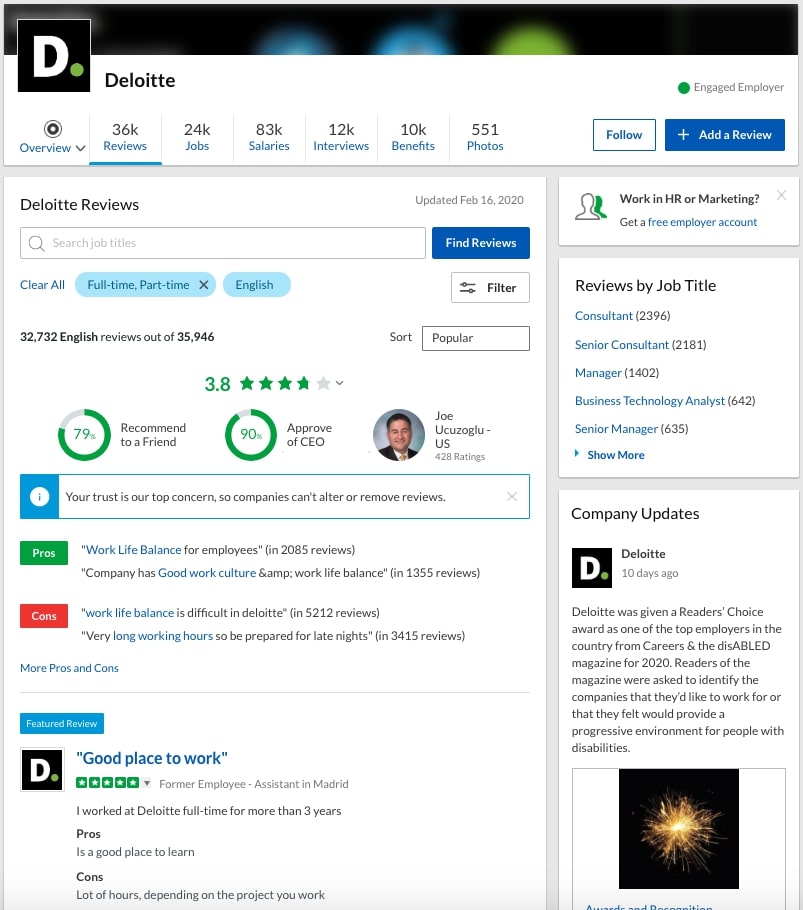The image size is (803, 910).
Task: Click the 79% Recommend to a Friend gauge
Action: pos(84,435)
